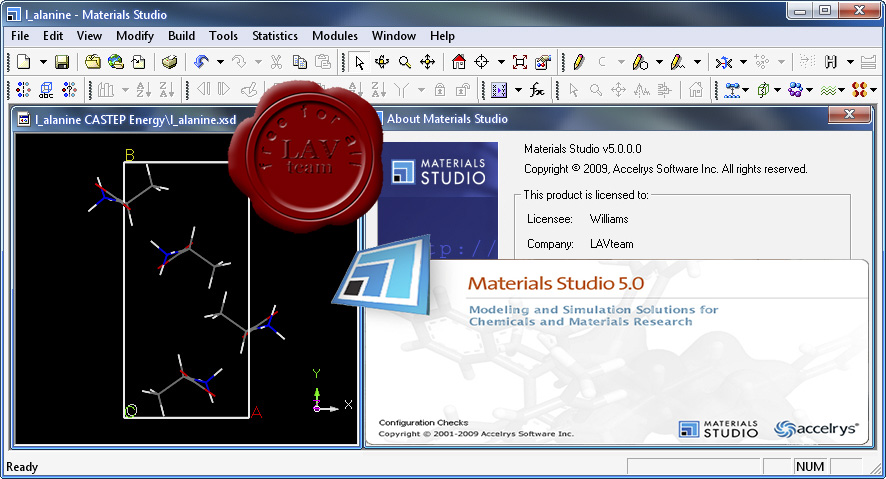
Task: Click the atom selection dots icon
Action: coord(23,89)
